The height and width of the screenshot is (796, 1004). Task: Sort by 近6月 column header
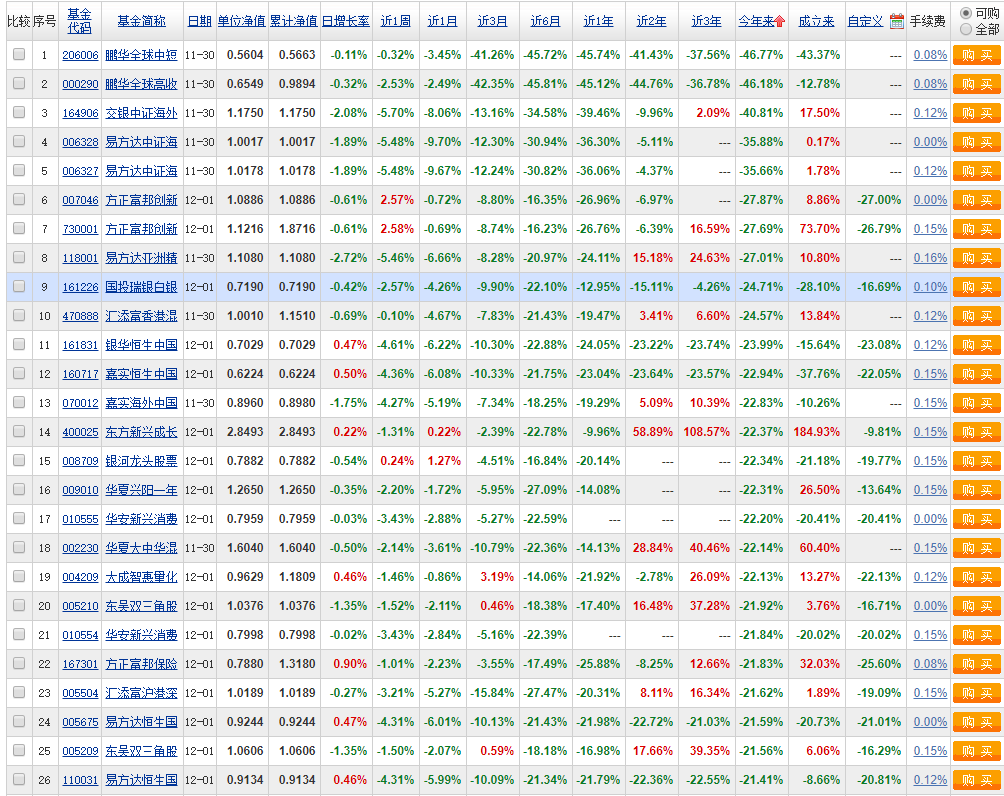pyautogui.click(x=546, y=21)
